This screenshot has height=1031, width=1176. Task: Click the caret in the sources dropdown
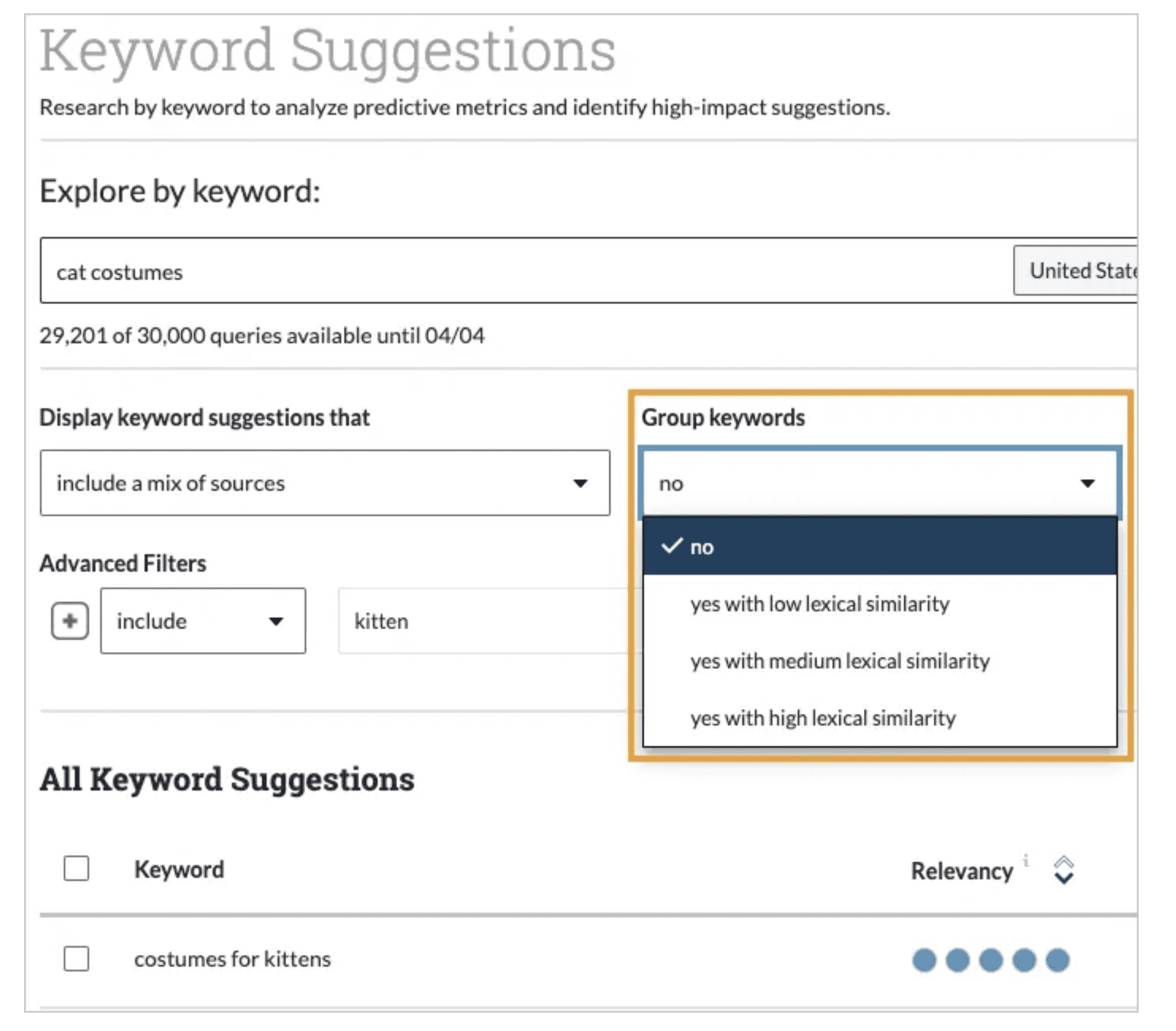click(580, 483)
